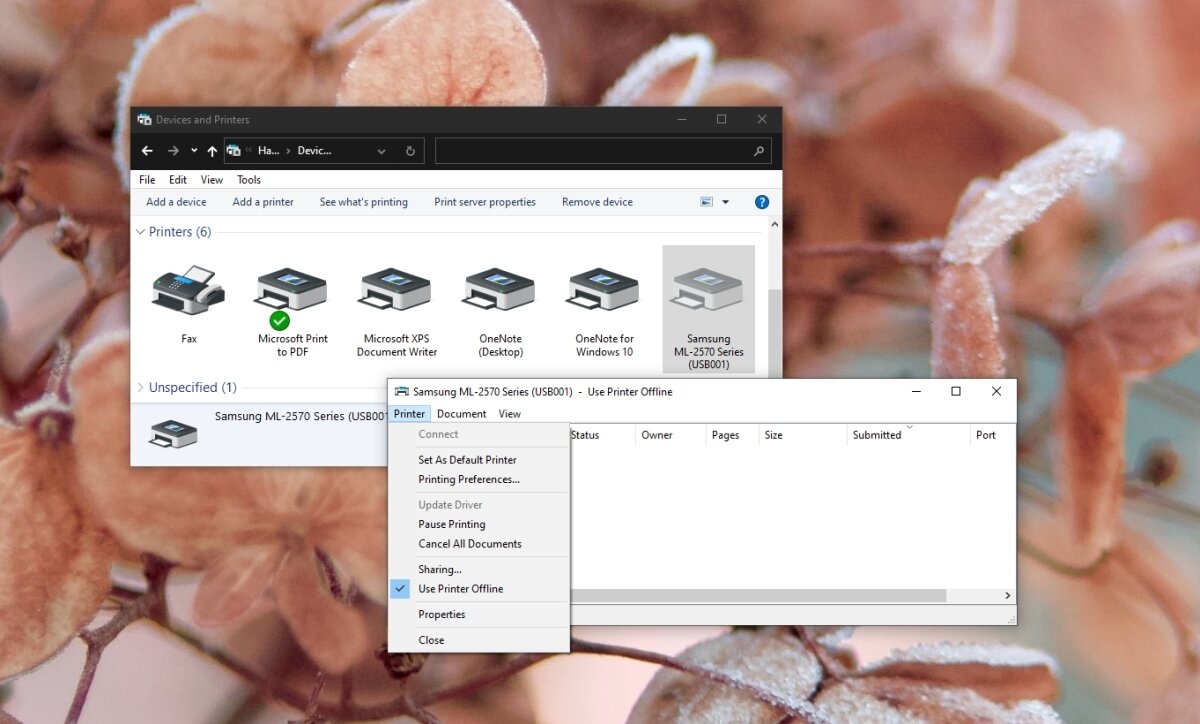Open the address bar dropdown arrow
The width and height of the screenshot is (1200, 724).
(x=381, y=150)
